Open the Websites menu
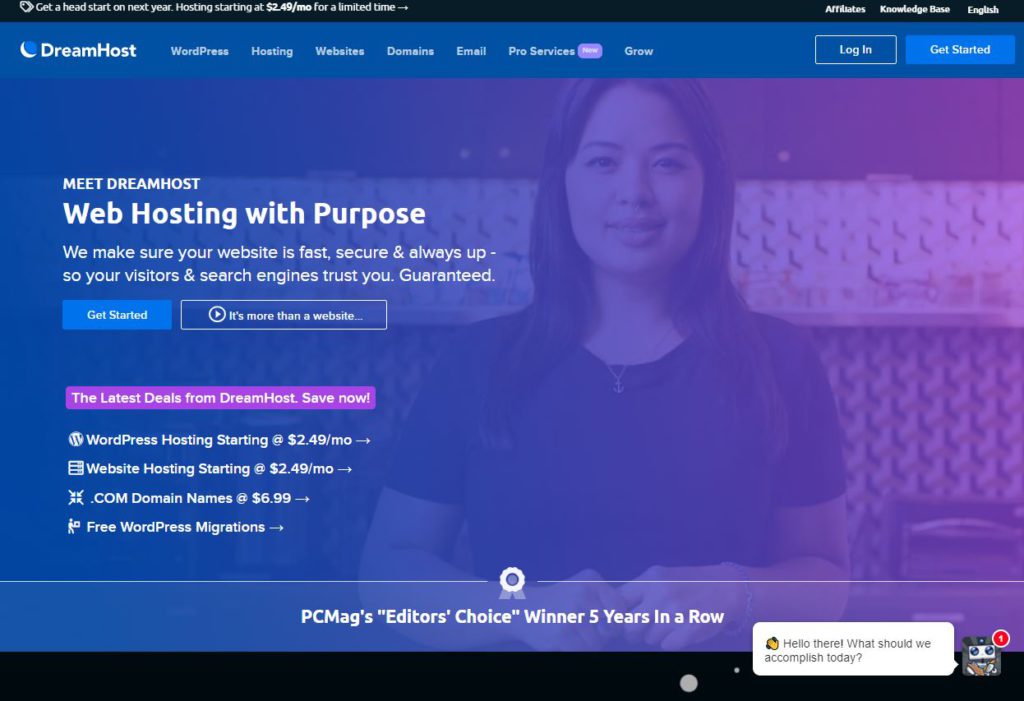Viewport: 1024px width, 701px height. [x=340, y=51]
